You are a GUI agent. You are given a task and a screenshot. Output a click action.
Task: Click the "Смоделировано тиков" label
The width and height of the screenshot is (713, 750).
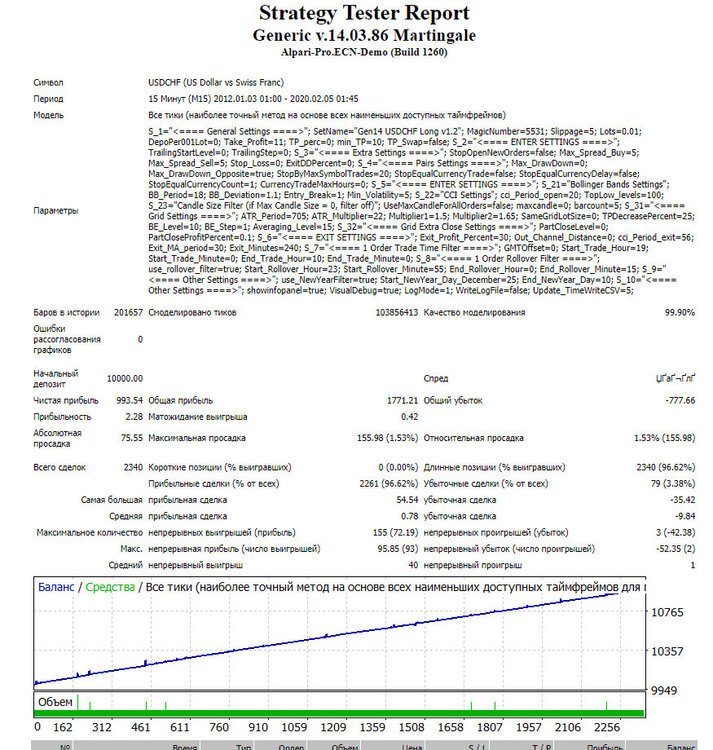(x=192, y=312)
